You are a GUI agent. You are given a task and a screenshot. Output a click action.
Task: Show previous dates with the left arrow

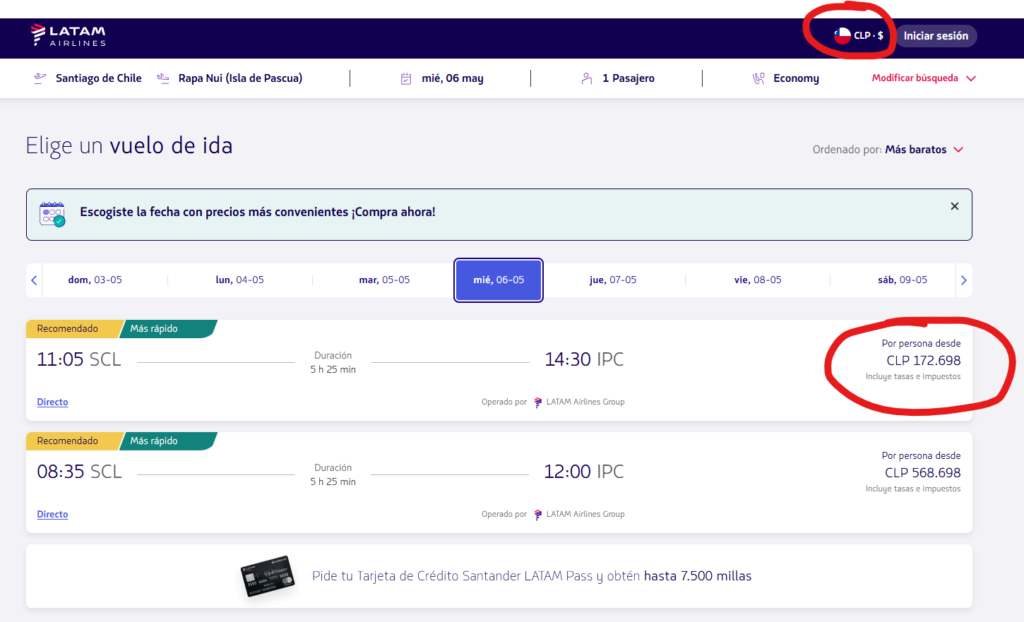34,280
